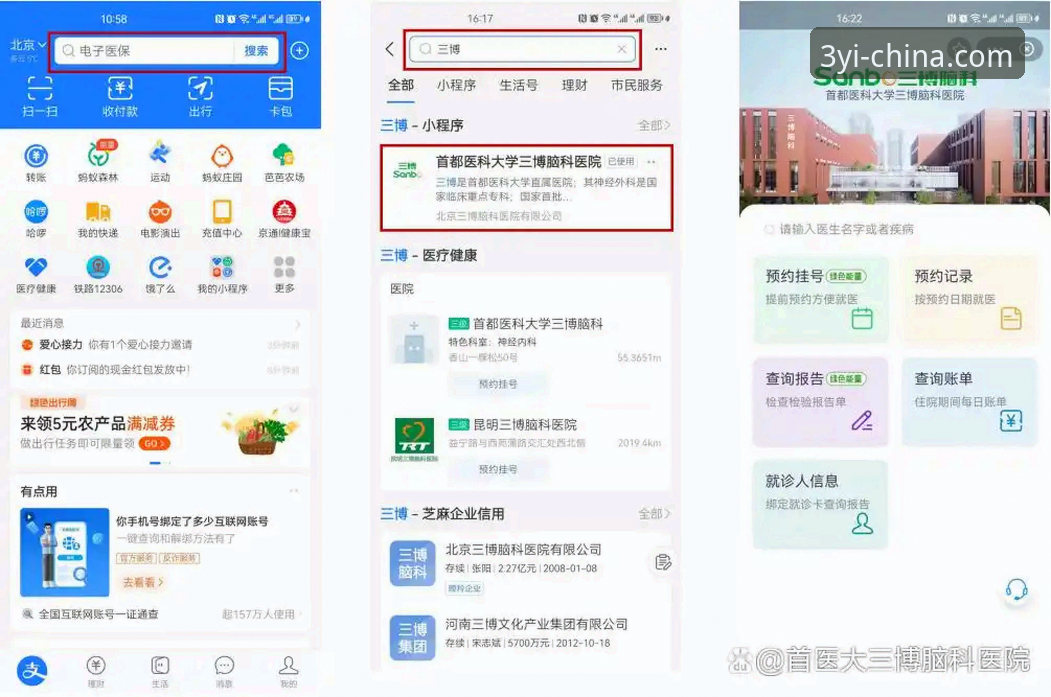Tap the GO button on coupon banner
The width and height of the screenshot is (1051, 697).
click(155, 444)
